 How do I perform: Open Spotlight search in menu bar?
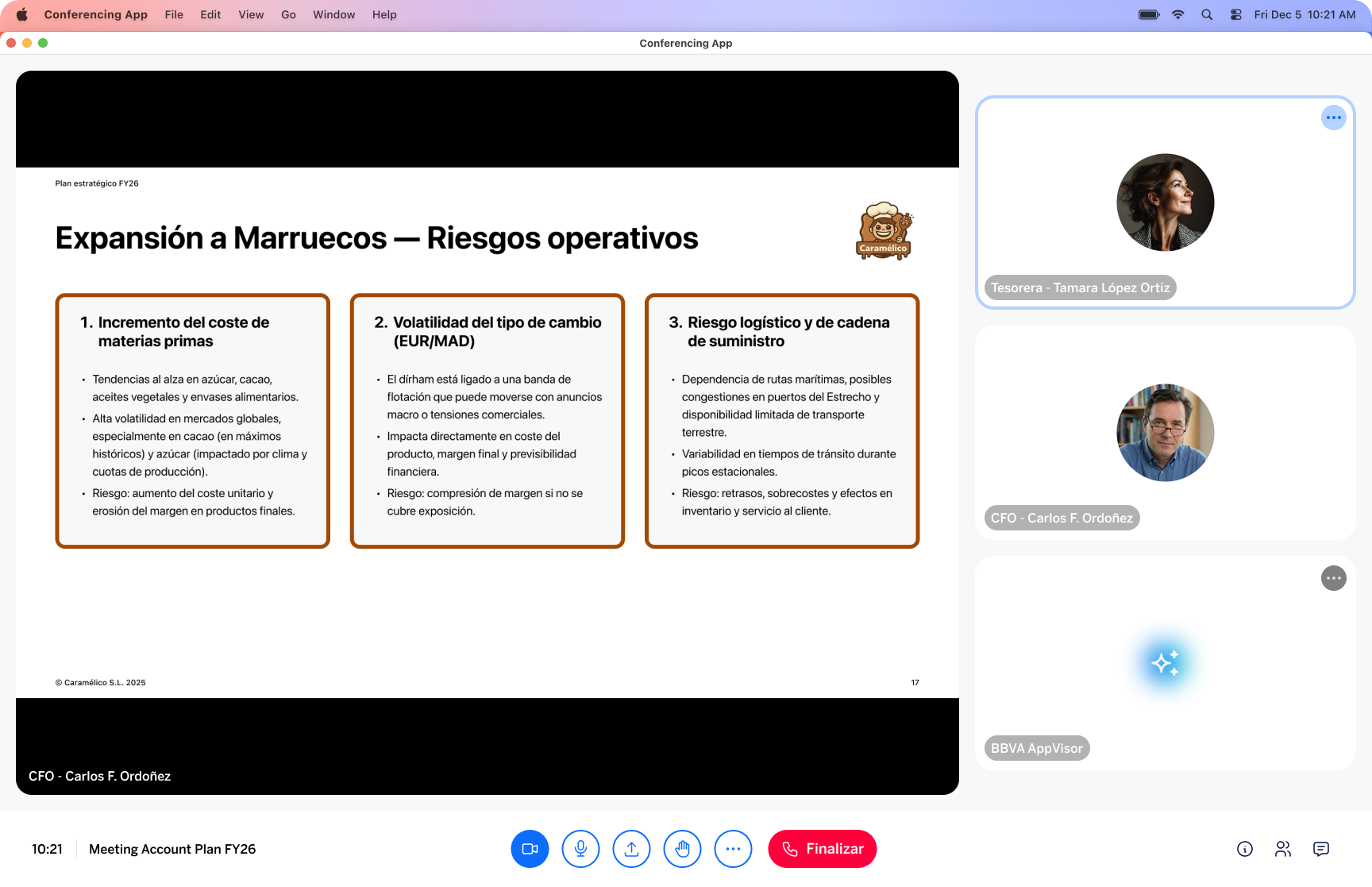[1207, 14]
